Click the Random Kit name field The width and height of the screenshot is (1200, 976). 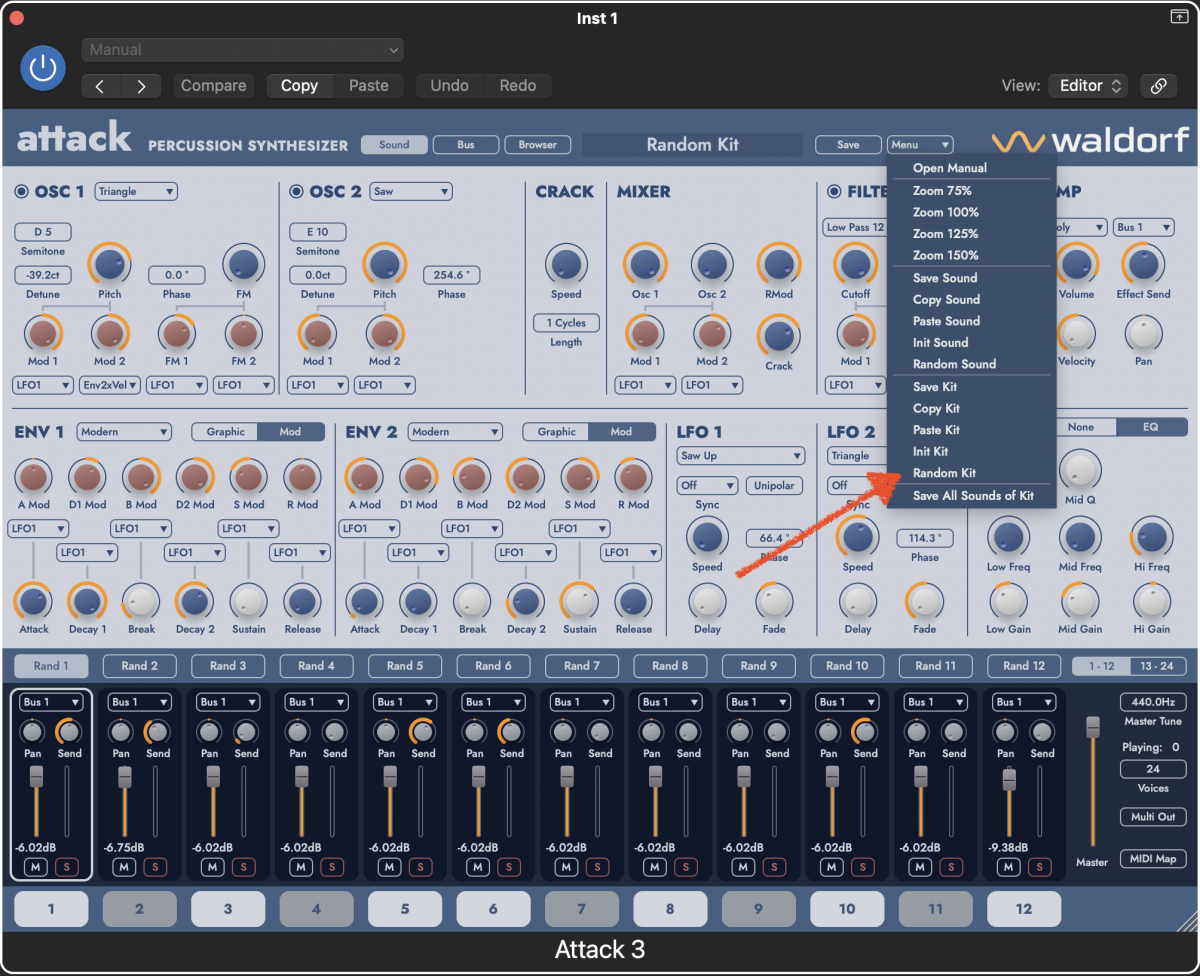click(x=692, y=145)
